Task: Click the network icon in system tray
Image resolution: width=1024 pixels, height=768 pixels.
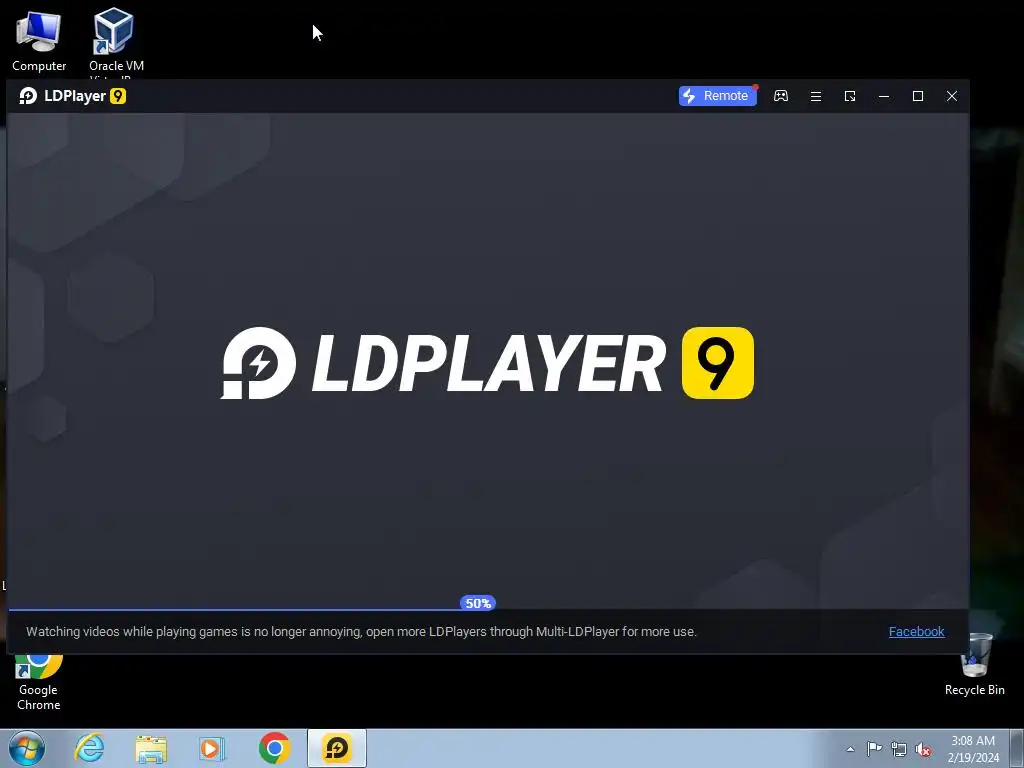Action: pos(899,749)
